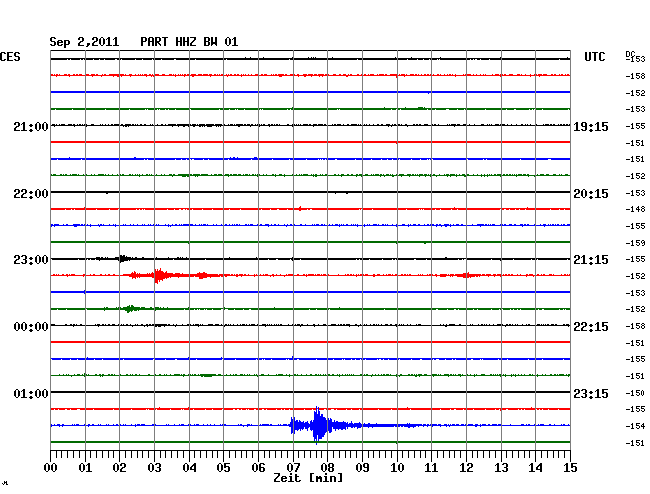
Task: Select the 20:15 UTC time label
Action: click(590, 193)
